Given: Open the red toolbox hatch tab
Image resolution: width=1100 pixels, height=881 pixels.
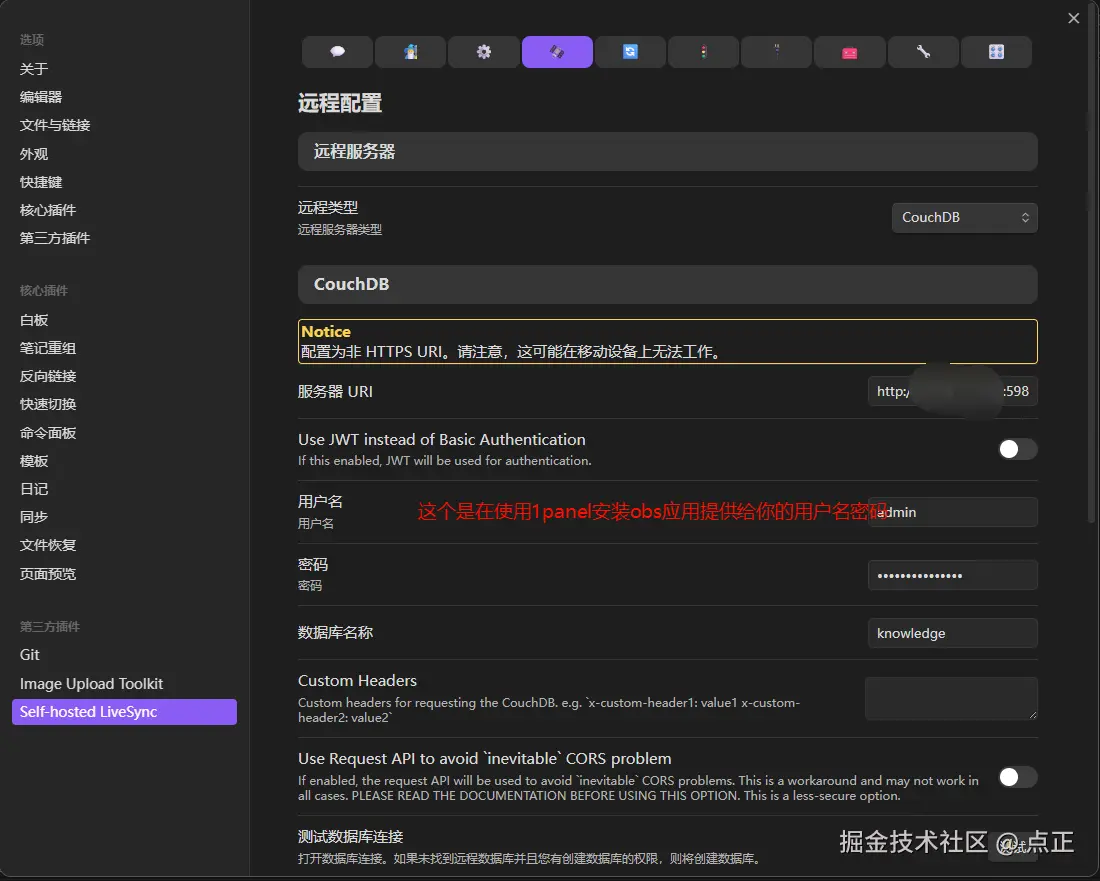Looking at the screenshot, I should (x=850, y=52).
